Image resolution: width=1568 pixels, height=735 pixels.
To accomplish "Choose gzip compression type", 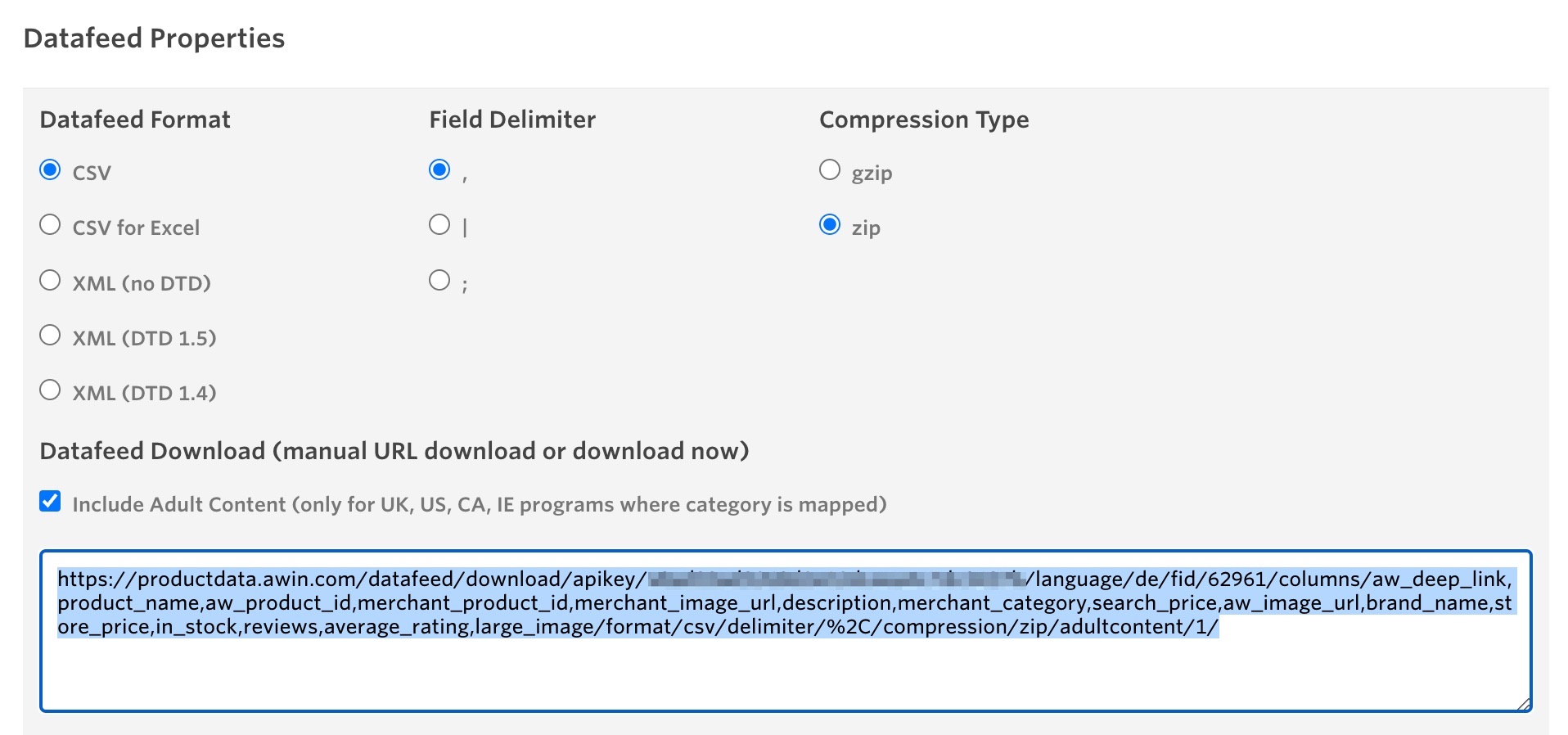I will pos(830,170).
